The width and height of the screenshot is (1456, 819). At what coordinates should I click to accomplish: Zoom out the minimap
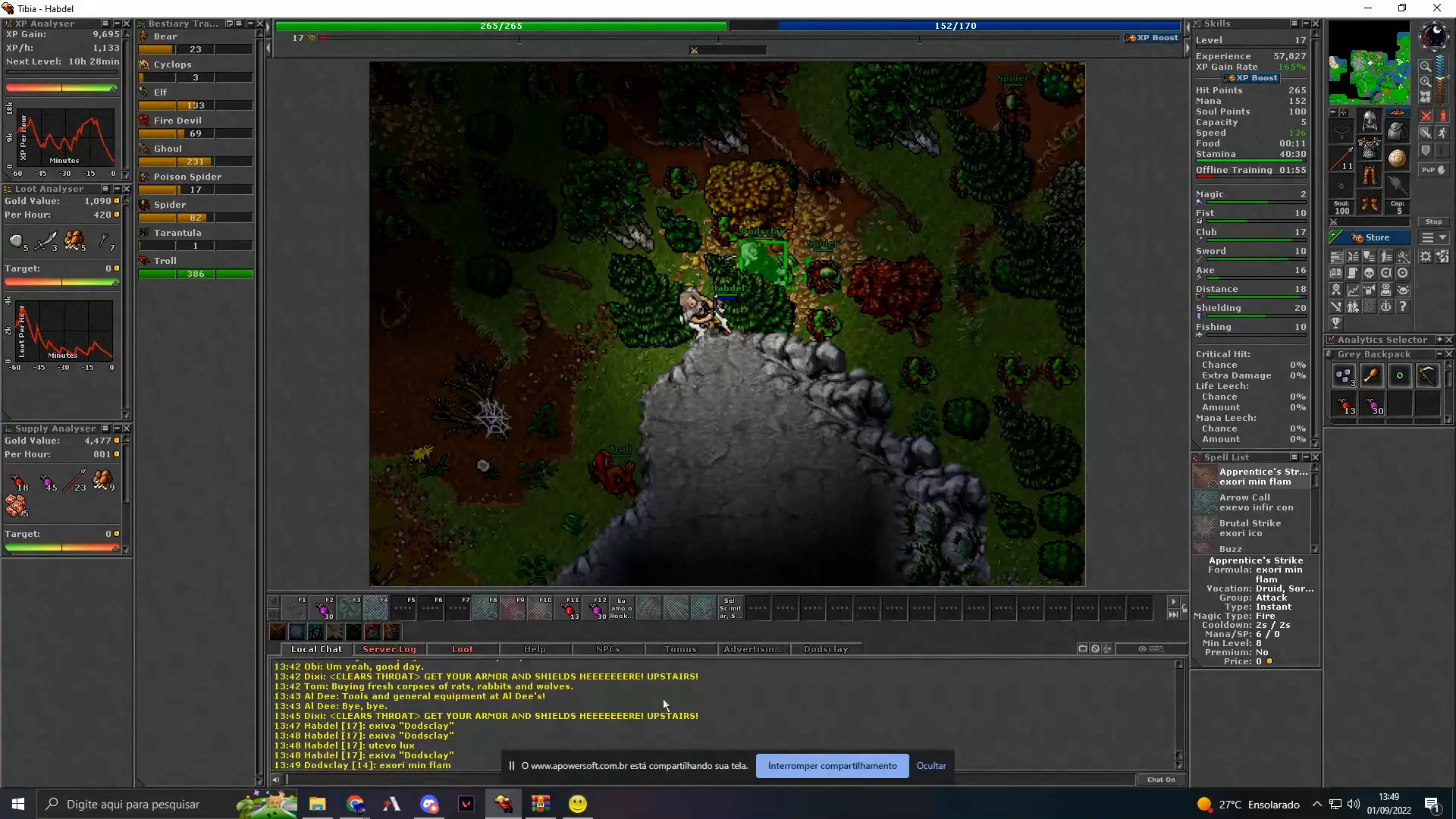1426,67
